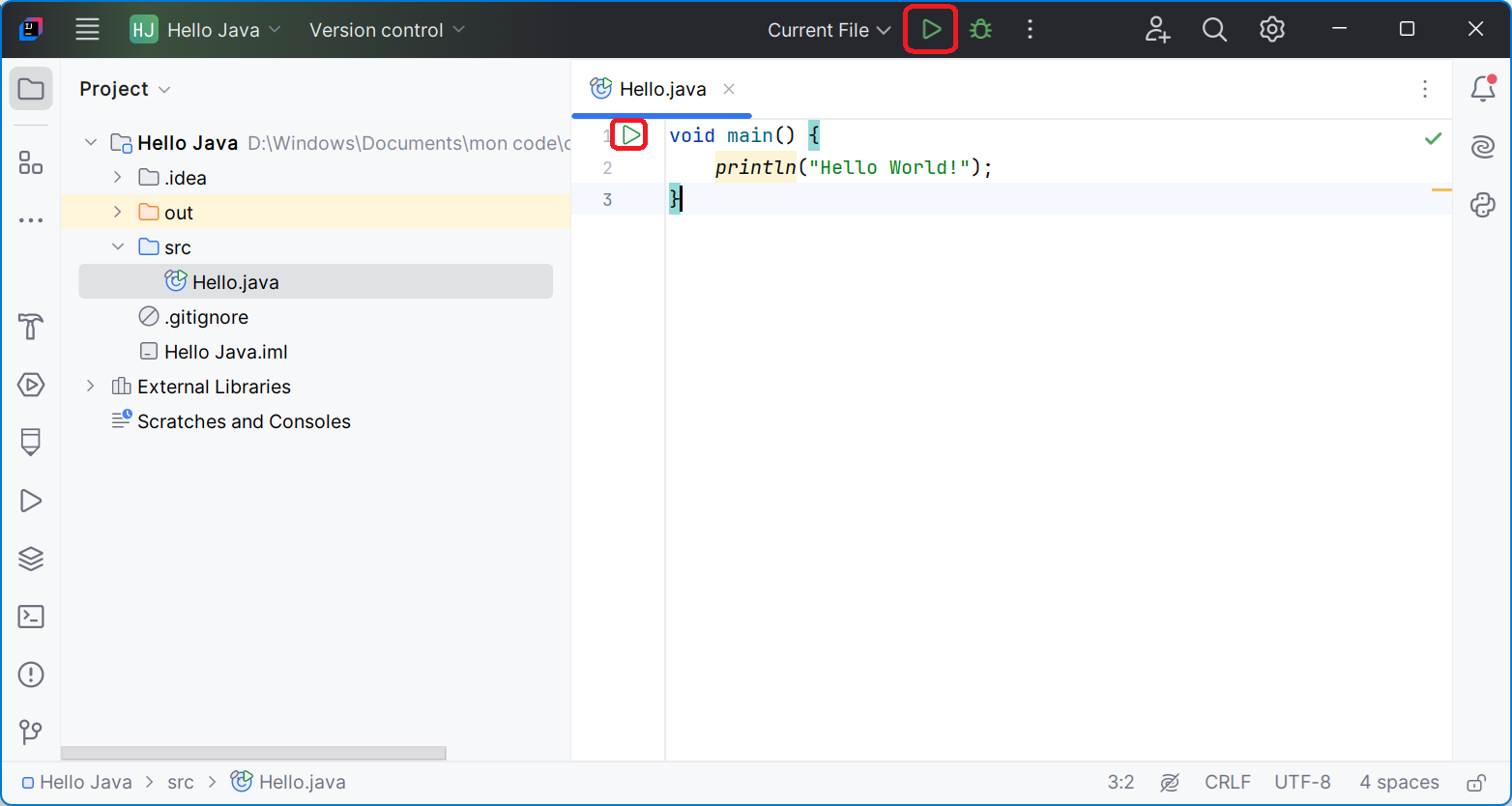The image size is (1512, 806).
Task: Switch to the Hello.java editor tab
Action: (662, 89)
